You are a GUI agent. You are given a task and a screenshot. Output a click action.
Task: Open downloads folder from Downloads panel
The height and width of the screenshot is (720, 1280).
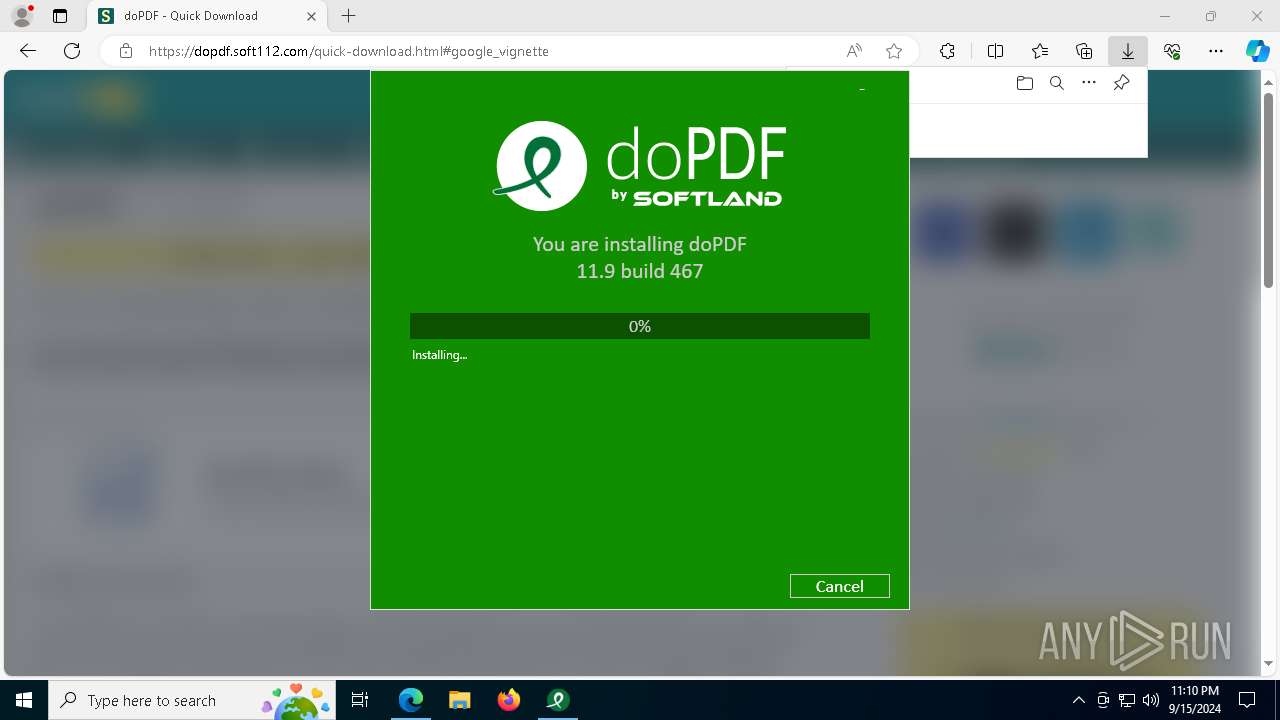[1024, 83]
